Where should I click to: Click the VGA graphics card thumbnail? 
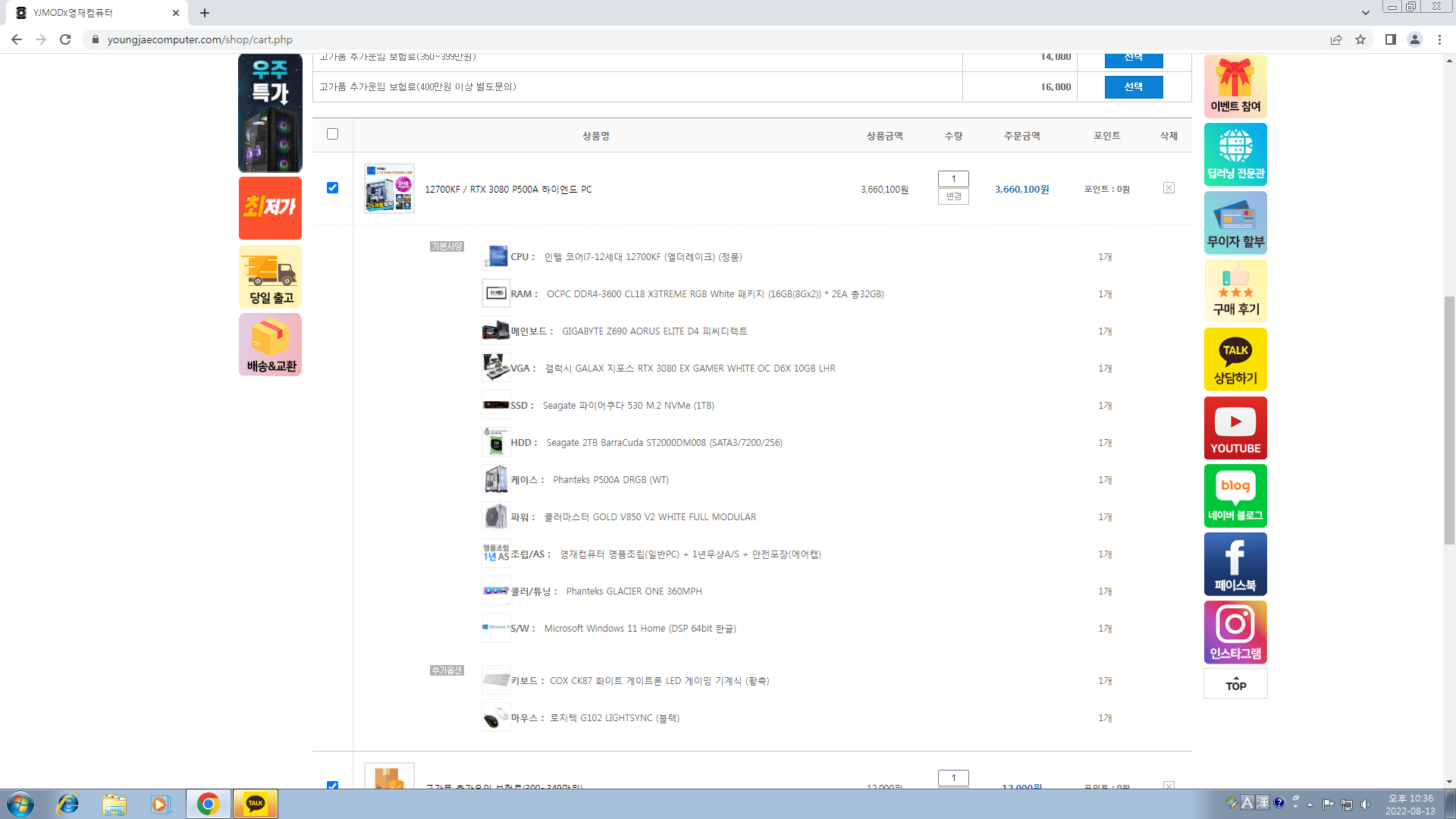[x=496, y=368]
